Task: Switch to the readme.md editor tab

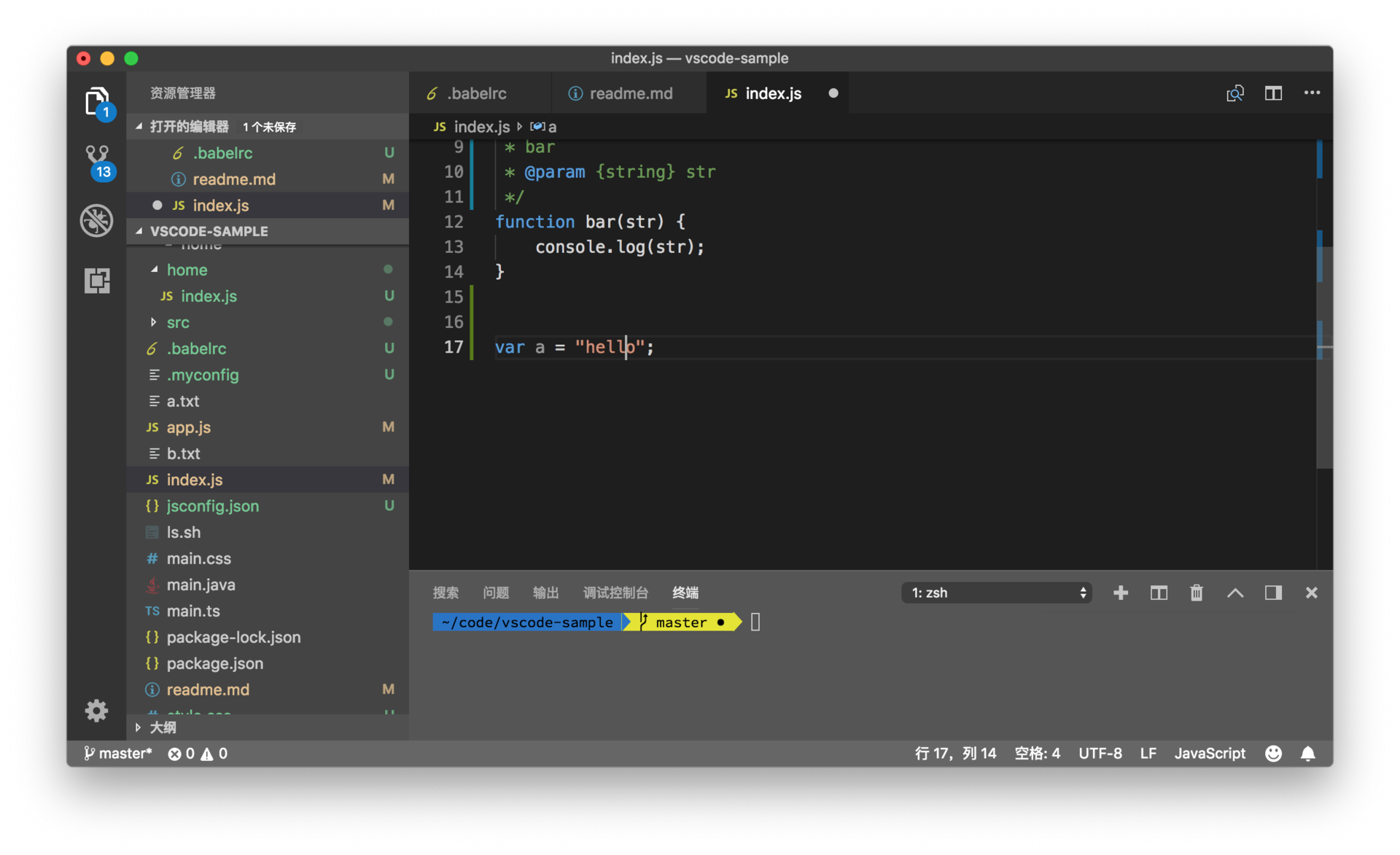Action: click(x=630, y=93)
